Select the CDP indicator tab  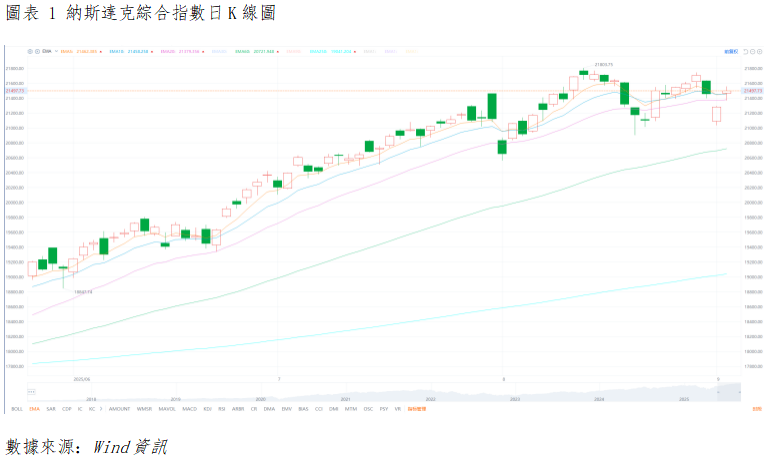[x=67, y=409]
